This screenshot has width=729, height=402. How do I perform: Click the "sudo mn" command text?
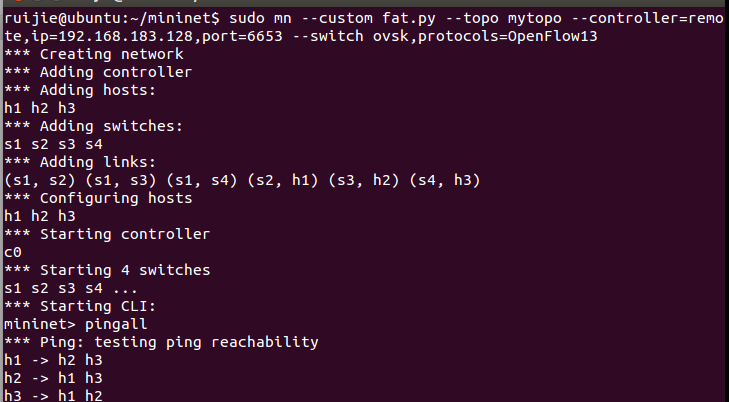[260, 19]
